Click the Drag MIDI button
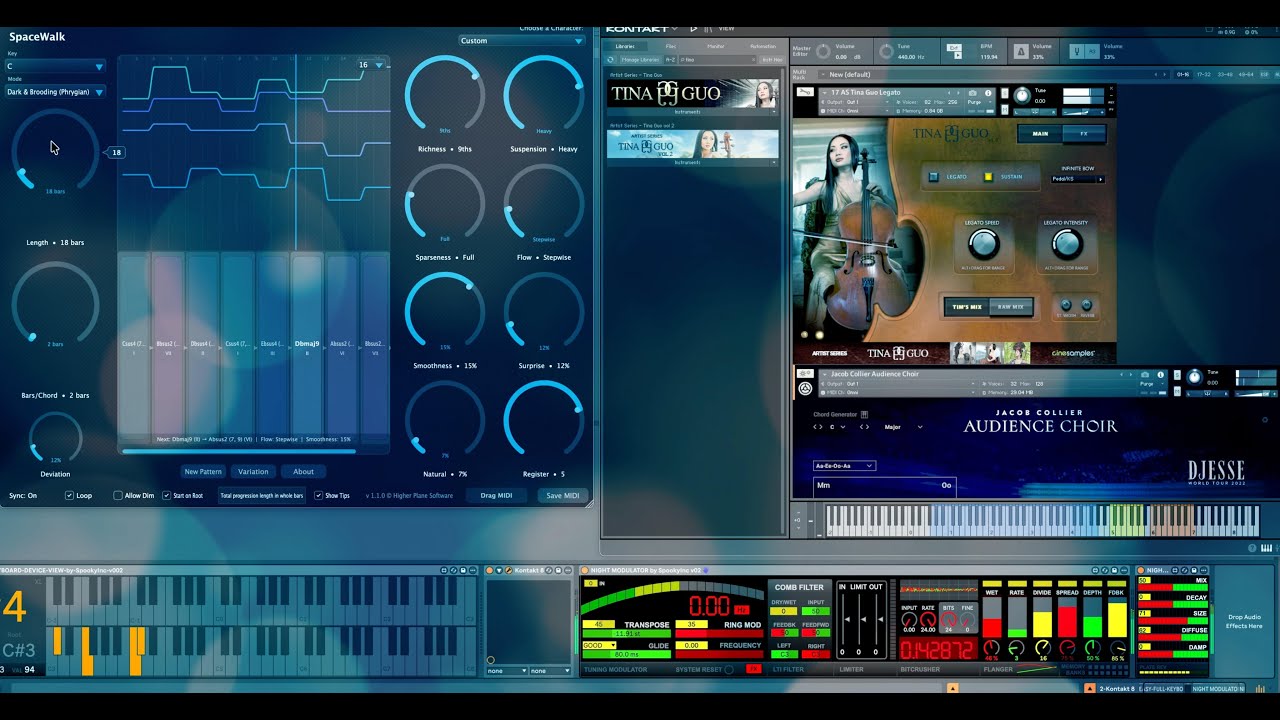This screenshot has width=1280, height=720. click(x=496, y=495)
